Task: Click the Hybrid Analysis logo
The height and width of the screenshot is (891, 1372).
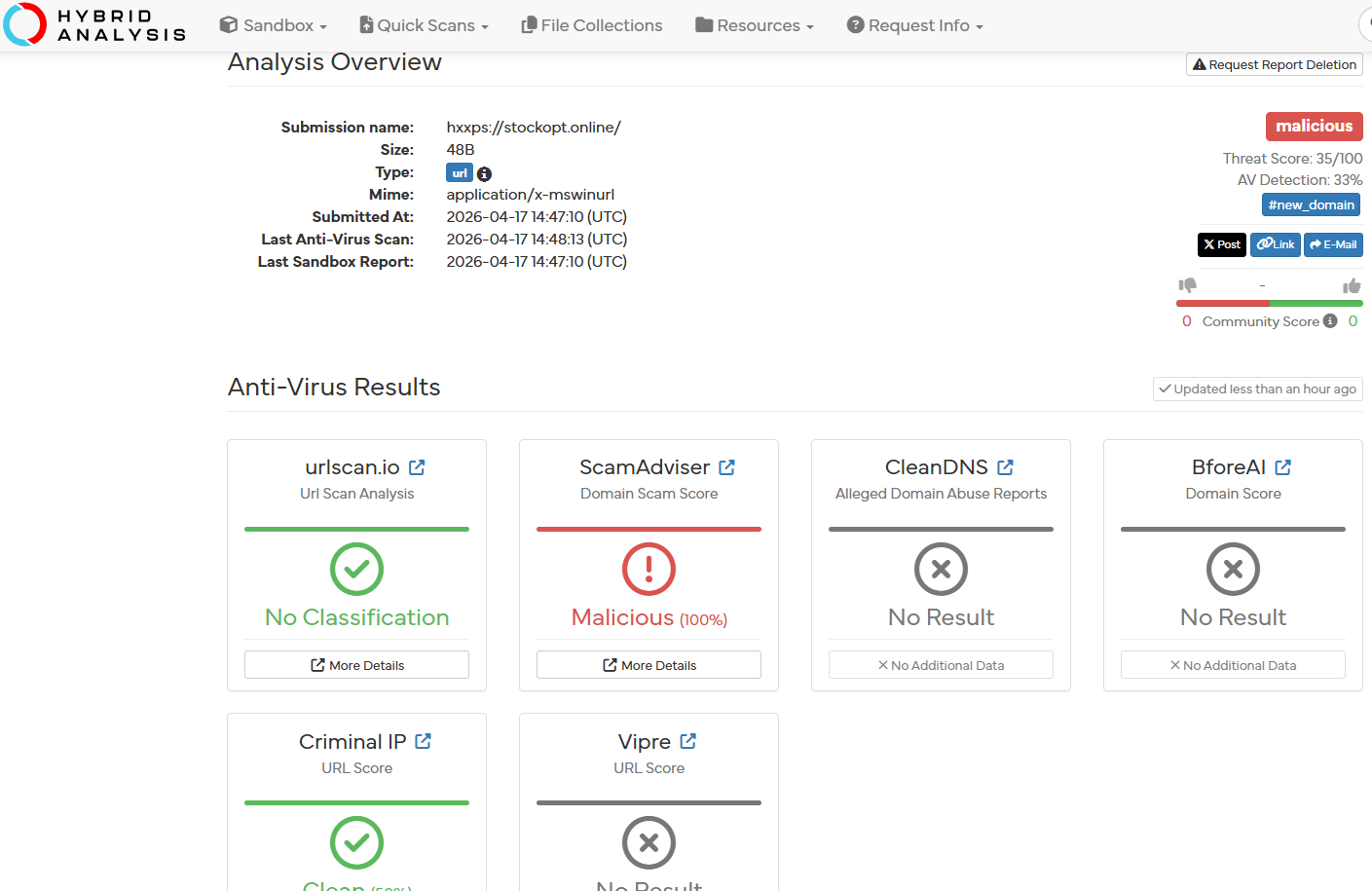Action: (94, 24)
